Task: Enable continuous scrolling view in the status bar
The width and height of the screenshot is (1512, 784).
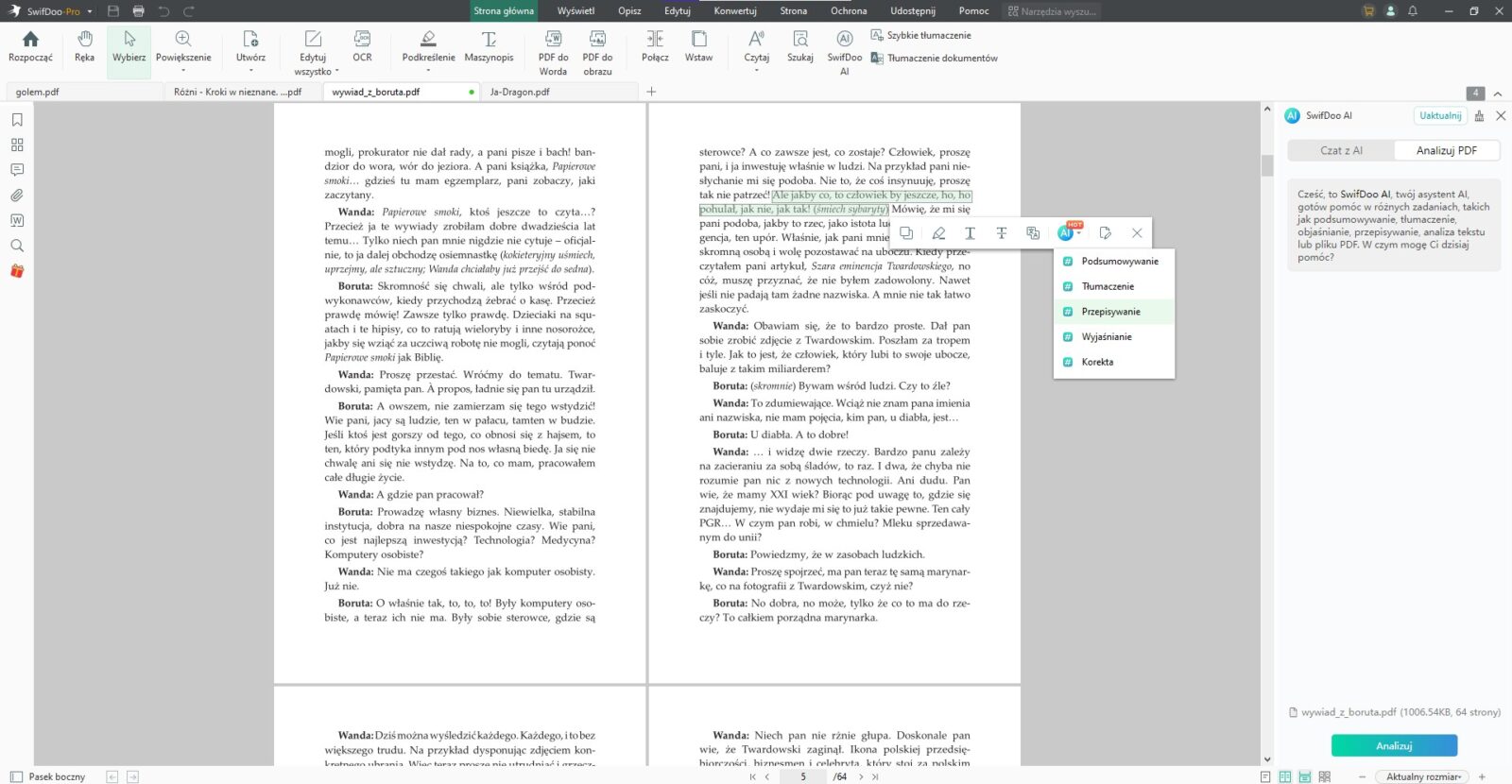Action: [x=1305, y=776]
